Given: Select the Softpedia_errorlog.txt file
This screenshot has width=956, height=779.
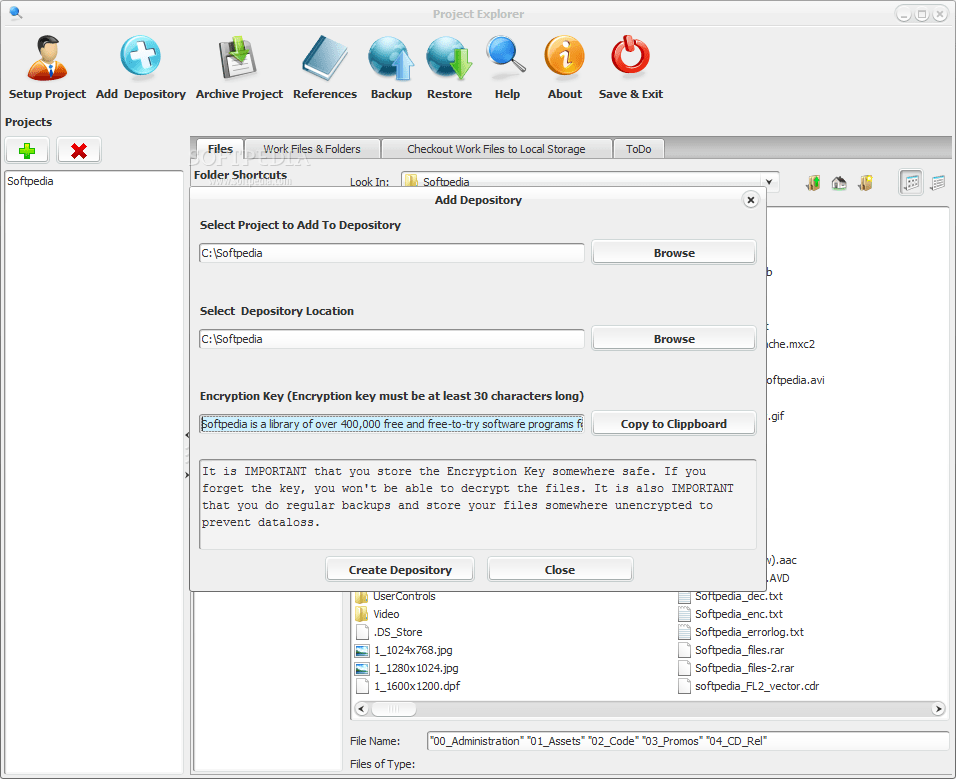Looking at the screenshot, I should coord(741,632).
